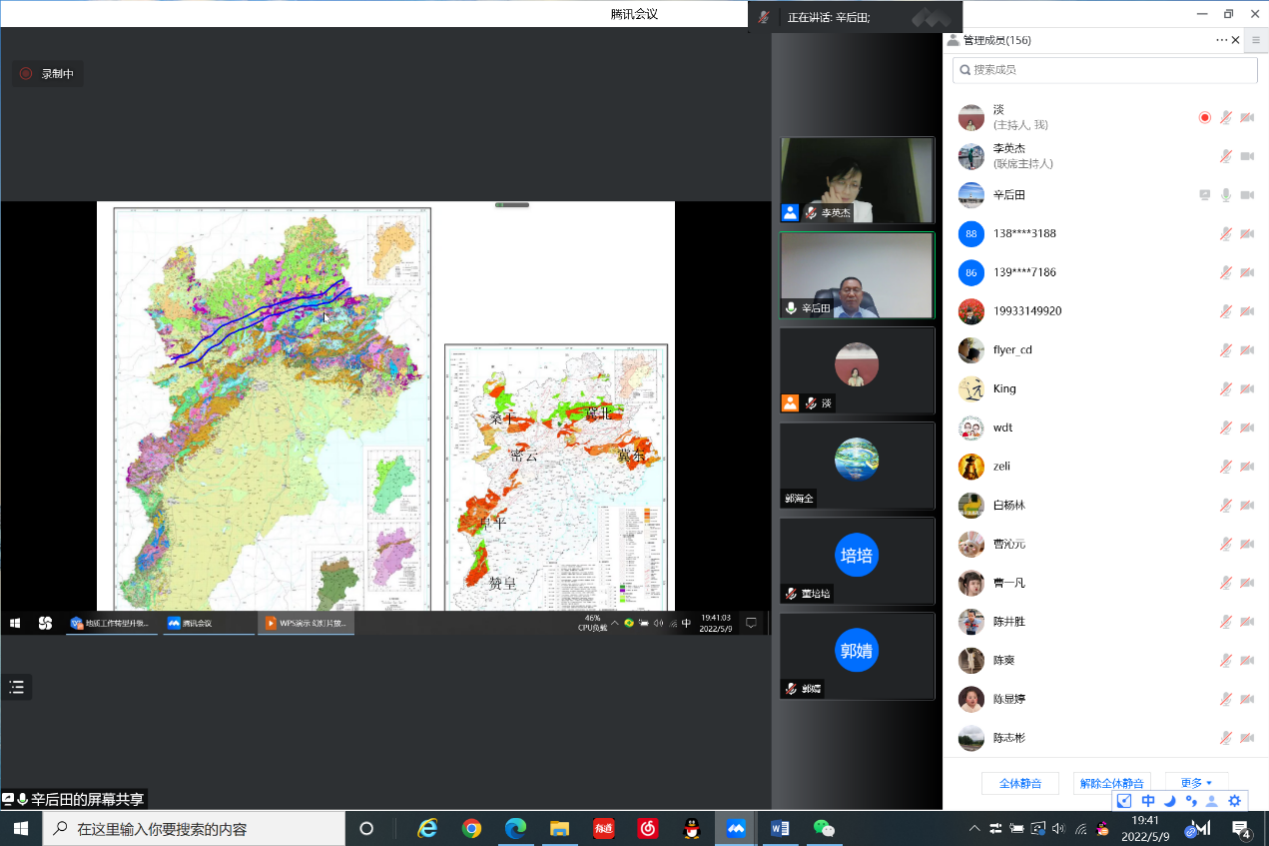Image resolution: width=1269 pixels, height=846 pixels.
Task: Click the red recording icon beside 淡
Action: click(1205, 117)
